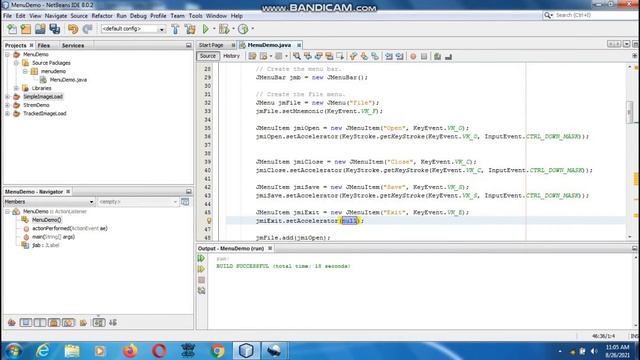Switch to the Start Page tab
The height and width of the screenshot is (360, 640).
(x=211, y=45)
